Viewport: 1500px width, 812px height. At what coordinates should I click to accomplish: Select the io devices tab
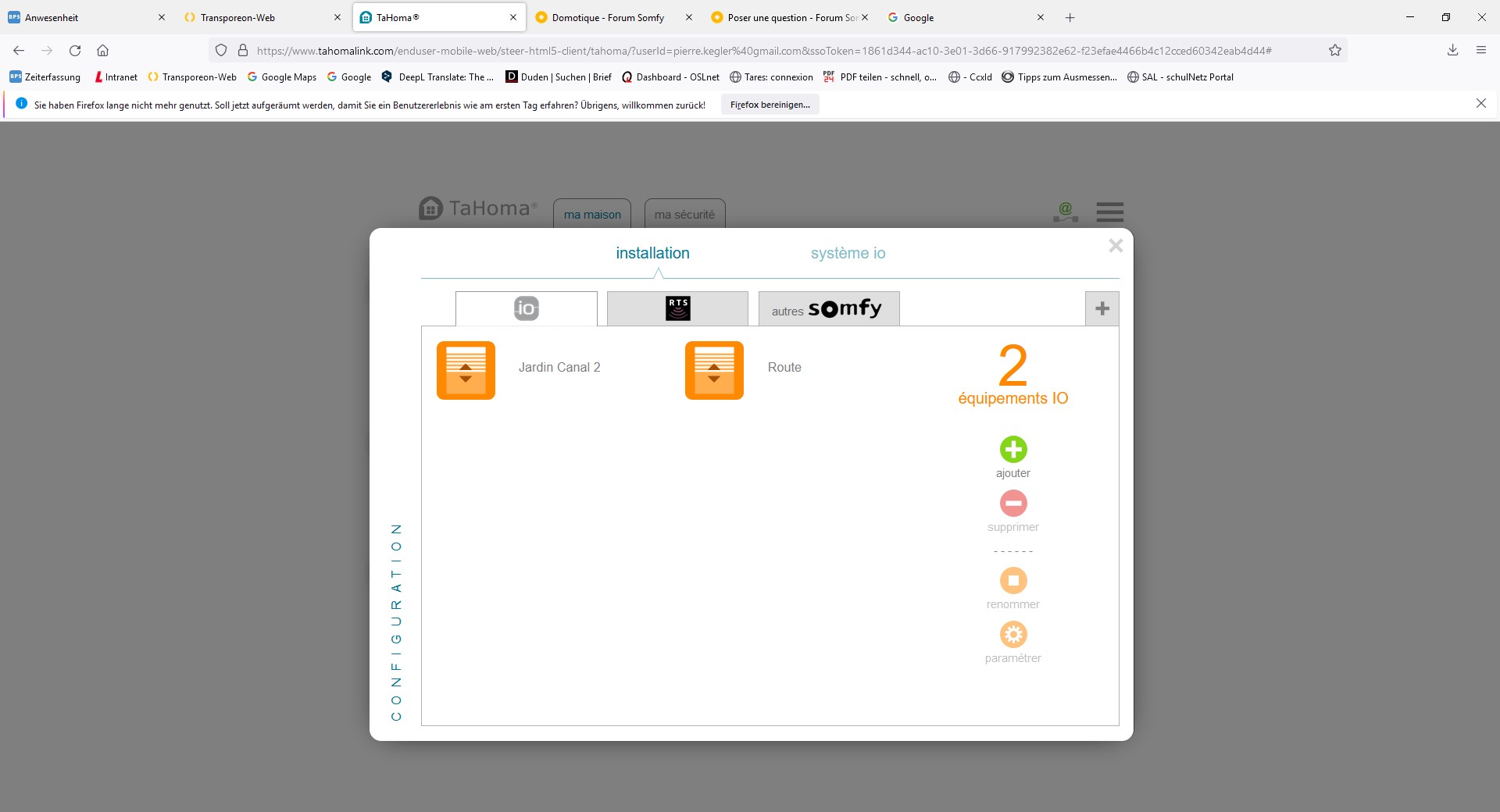(x=526, y=308)
